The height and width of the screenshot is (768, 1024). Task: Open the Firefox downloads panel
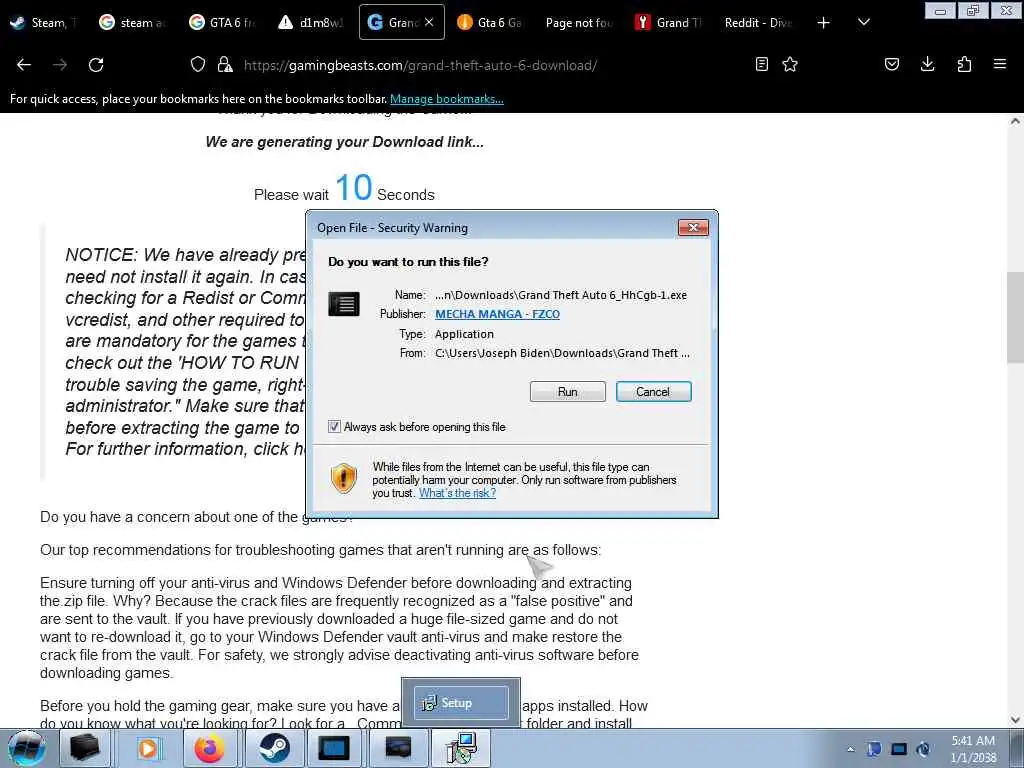(x=927, y=64)
